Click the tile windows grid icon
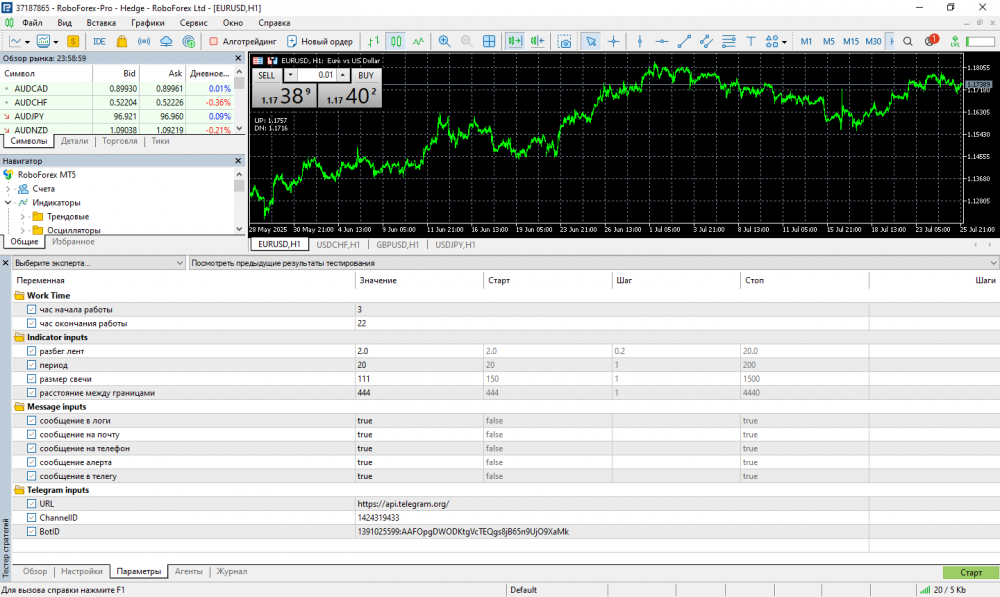1000x597 pixels. 490,41
